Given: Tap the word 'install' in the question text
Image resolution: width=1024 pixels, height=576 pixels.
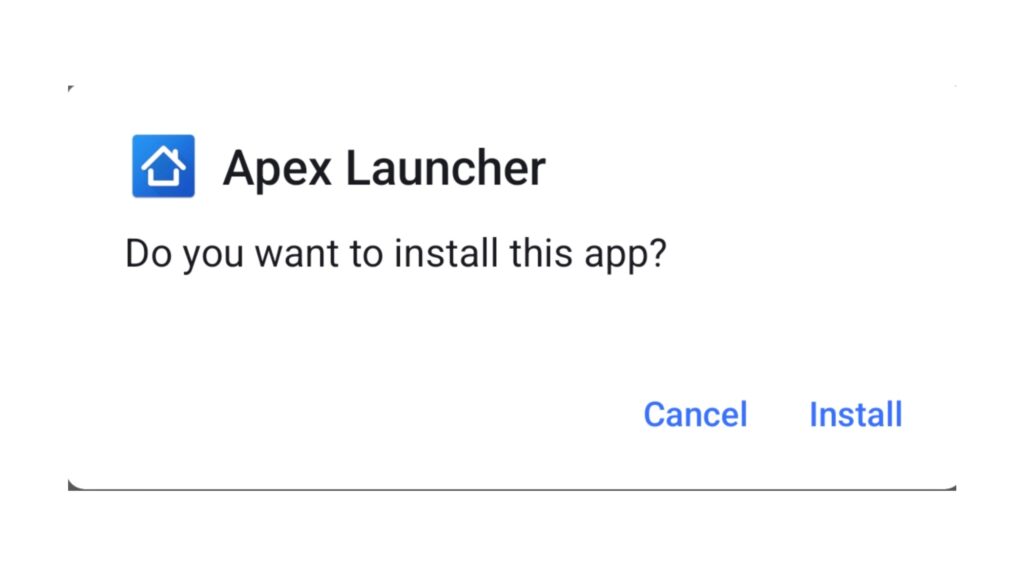Looking at the screenshot, I should click(x=446, y=253).
